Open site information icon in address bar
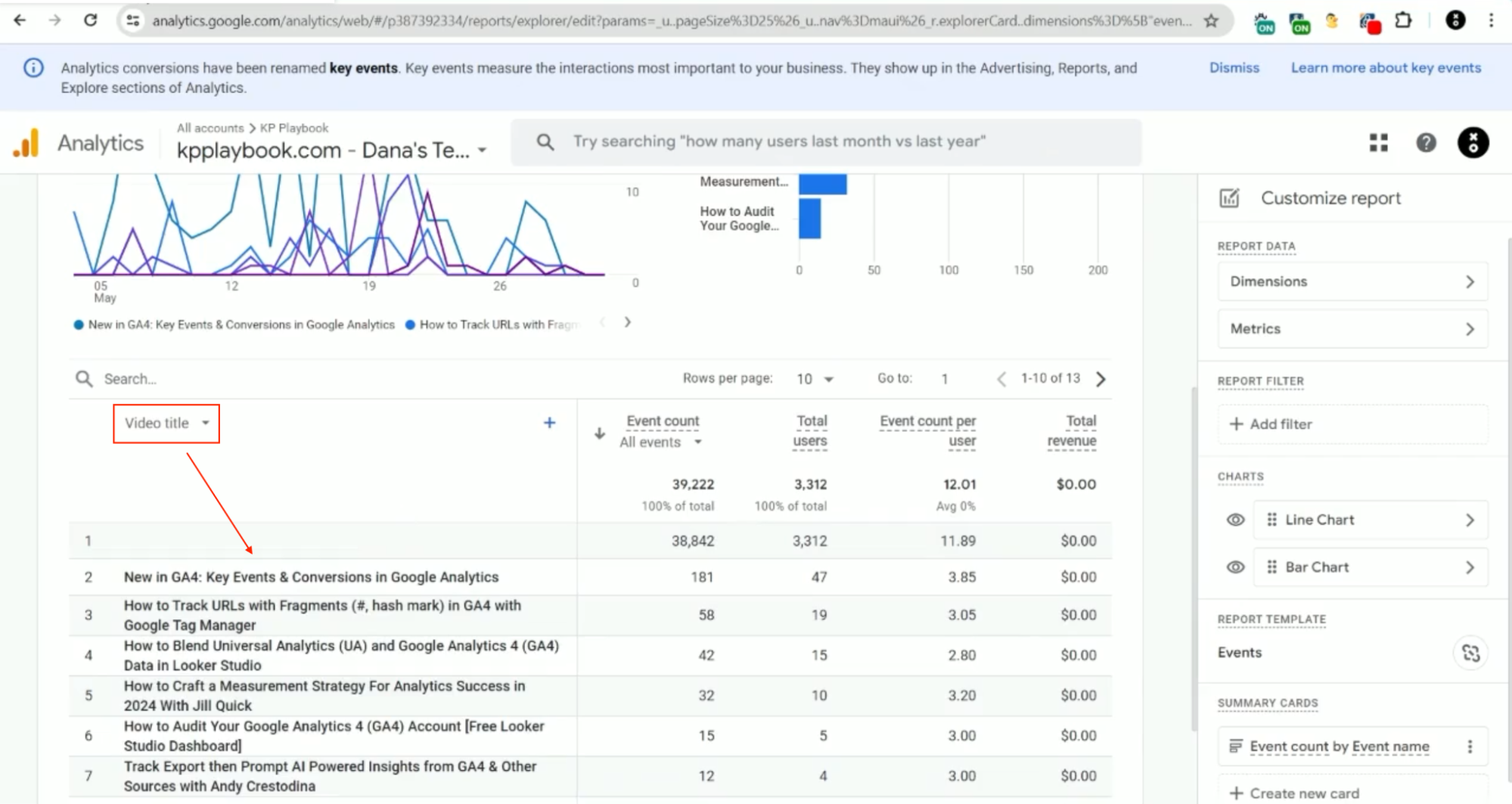1512x804 pixels. click(133, 20)
